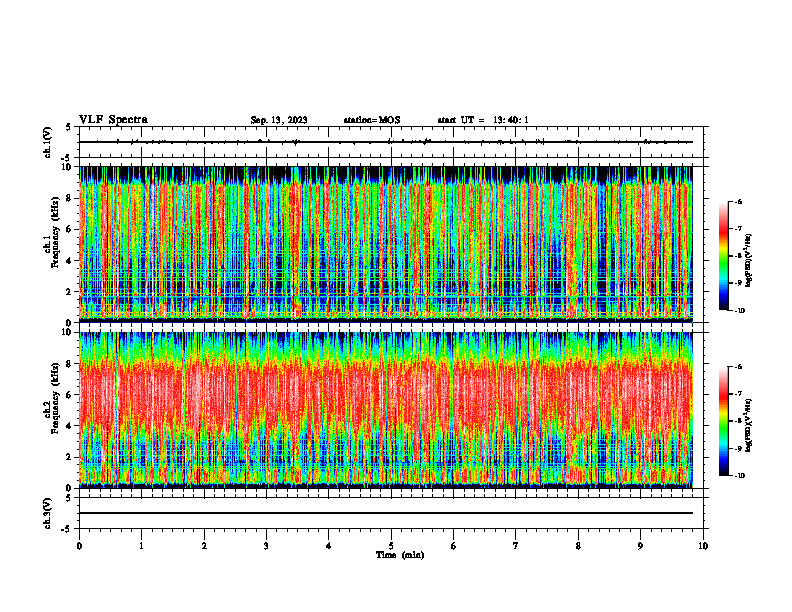Click the "ch.1(V)" waveform axis label

48,142
